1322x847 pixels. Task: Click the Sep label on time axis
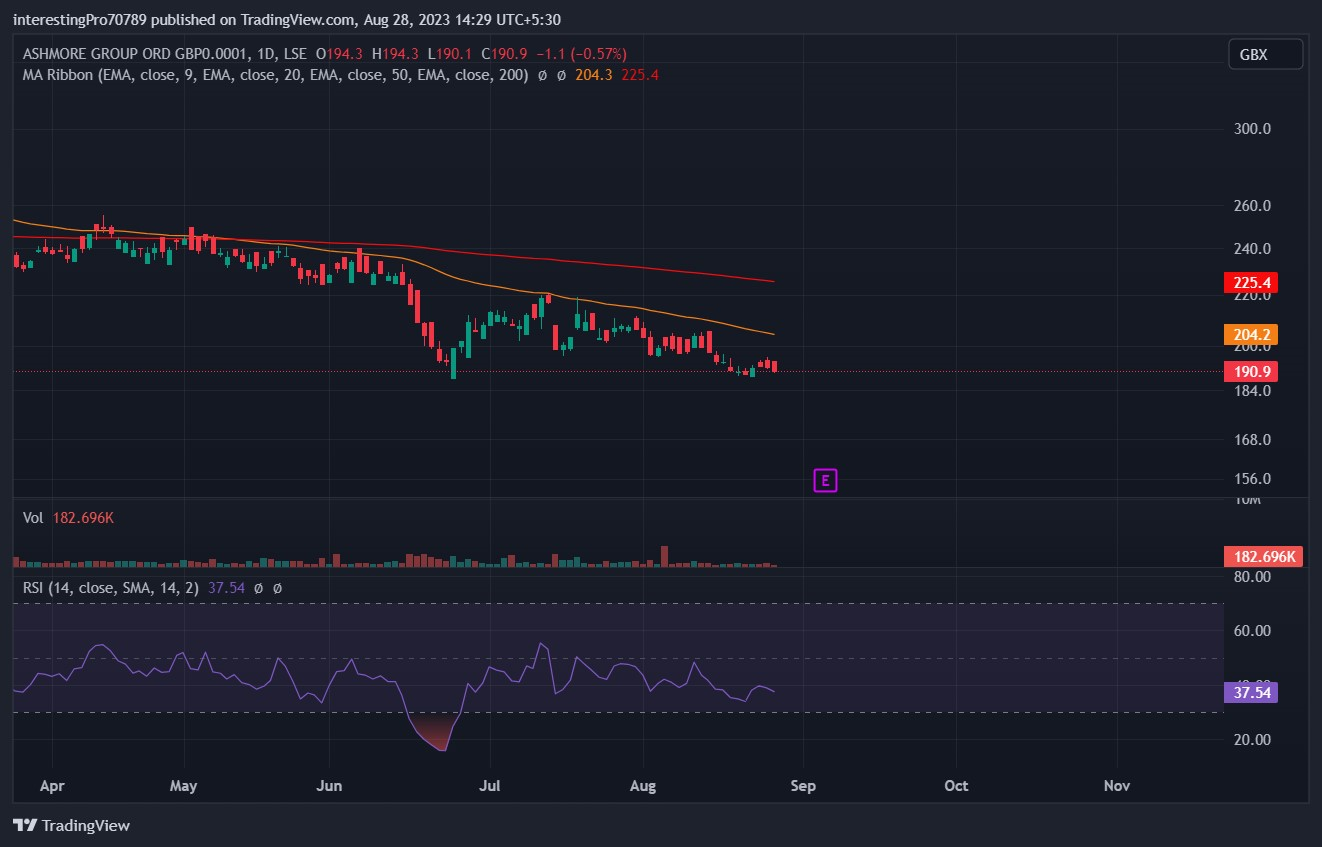click(803, 786)
